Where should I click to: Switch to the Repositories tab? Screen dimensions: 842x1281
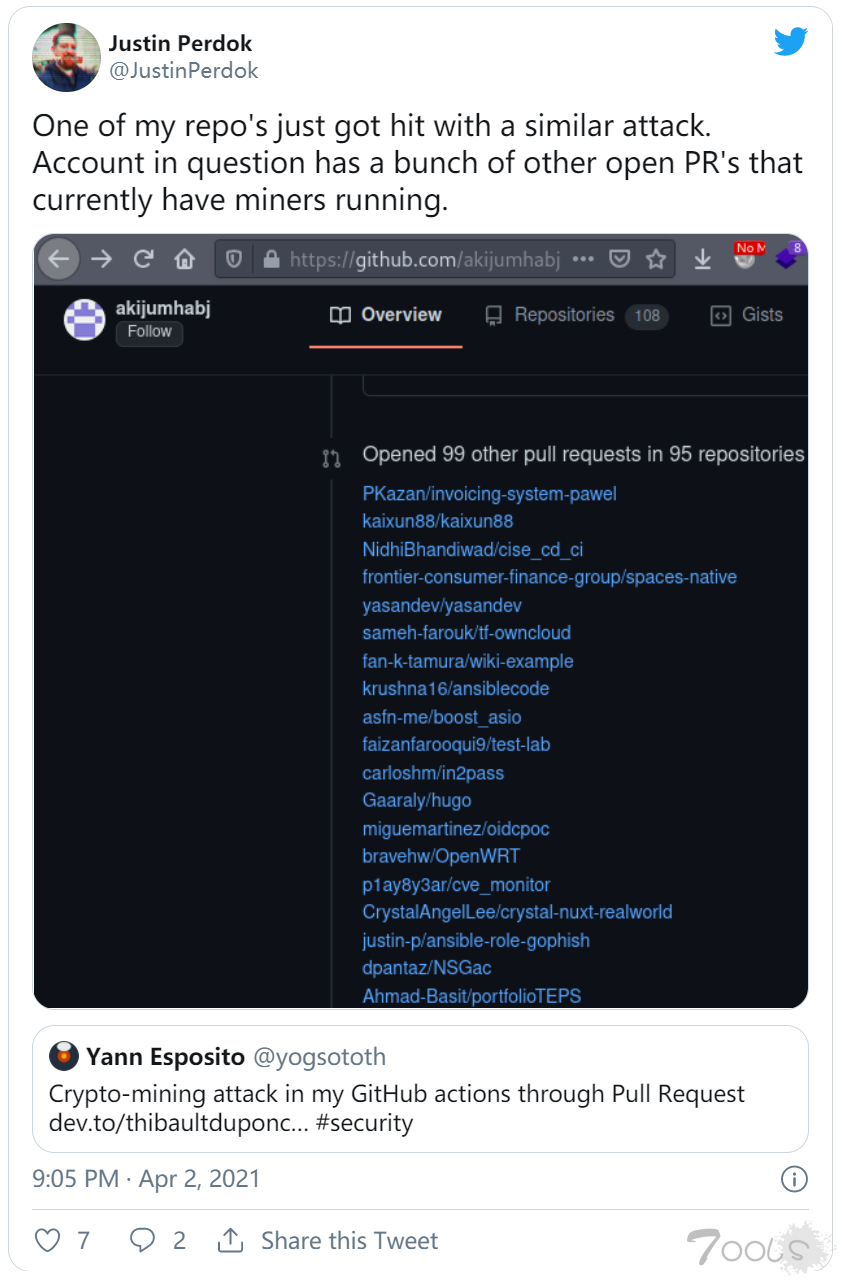click(565, 314)
